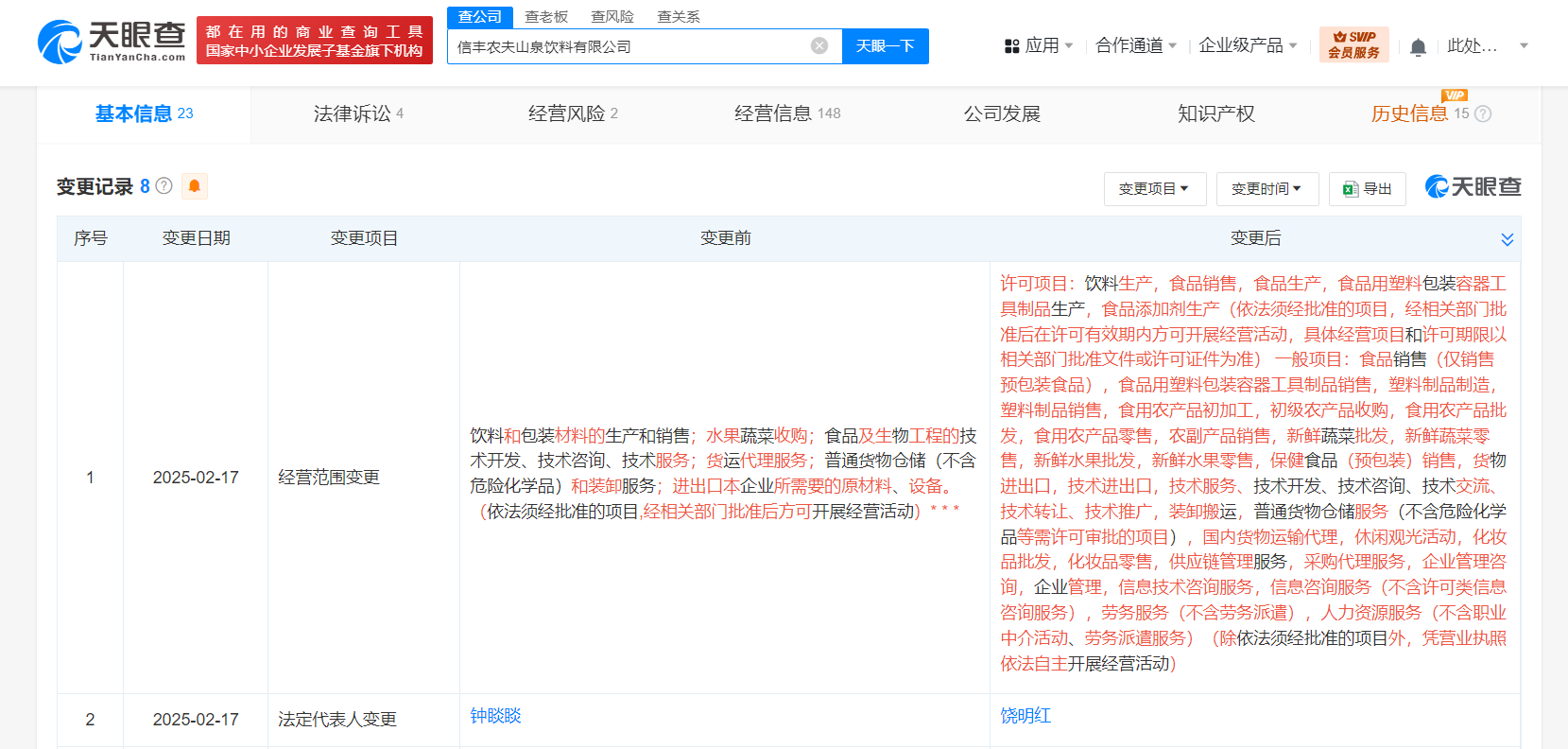Switch to 查关系 search tab

[x=679, y=17]
